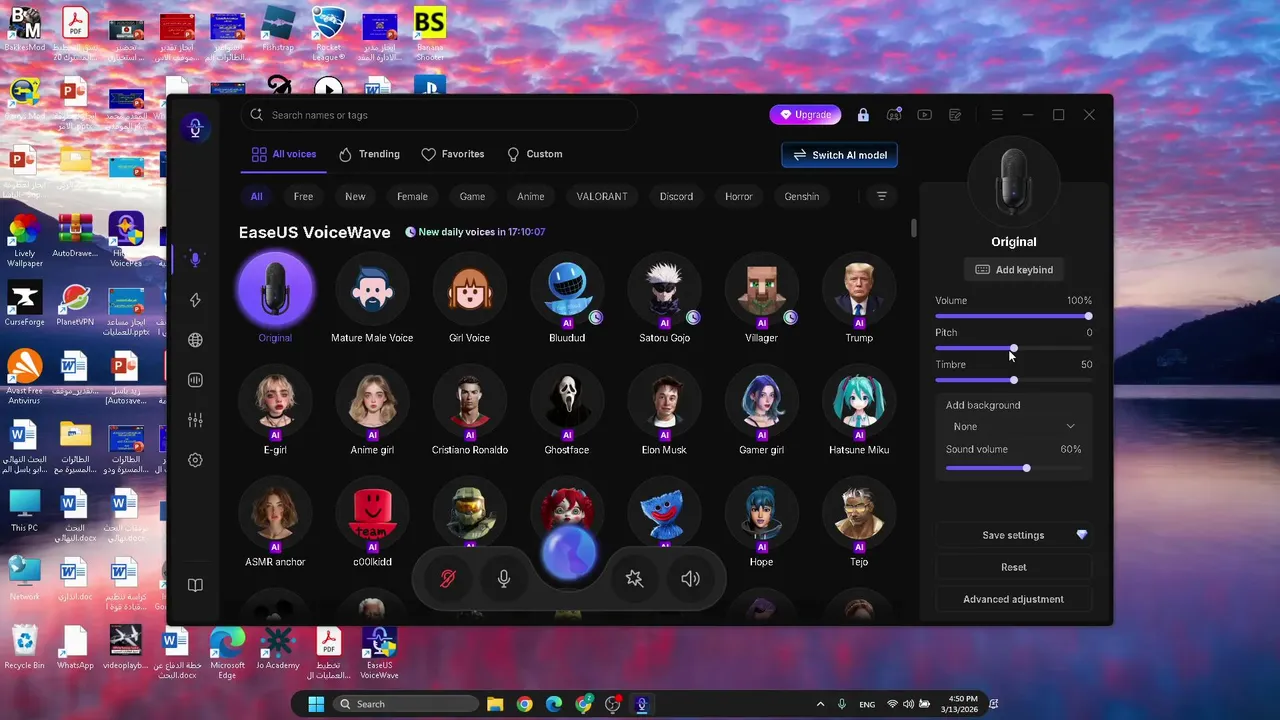The height and width of the screenshot is (720, 1280).
Task: Open the globe sidebar icon
Action: tap(195, 340)
